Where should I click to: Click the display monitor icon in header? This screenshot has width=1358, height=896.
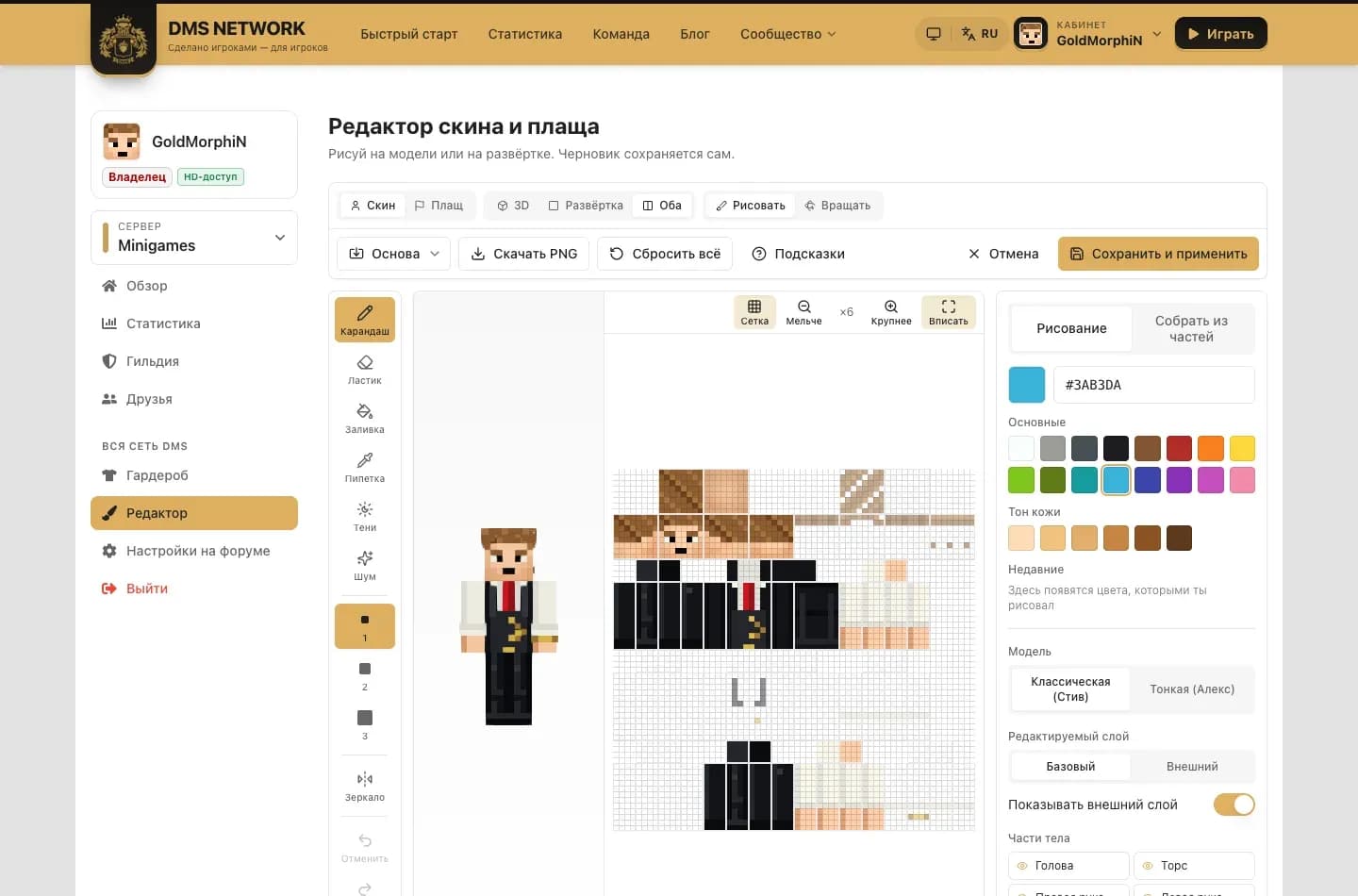[x=934, y=34]
